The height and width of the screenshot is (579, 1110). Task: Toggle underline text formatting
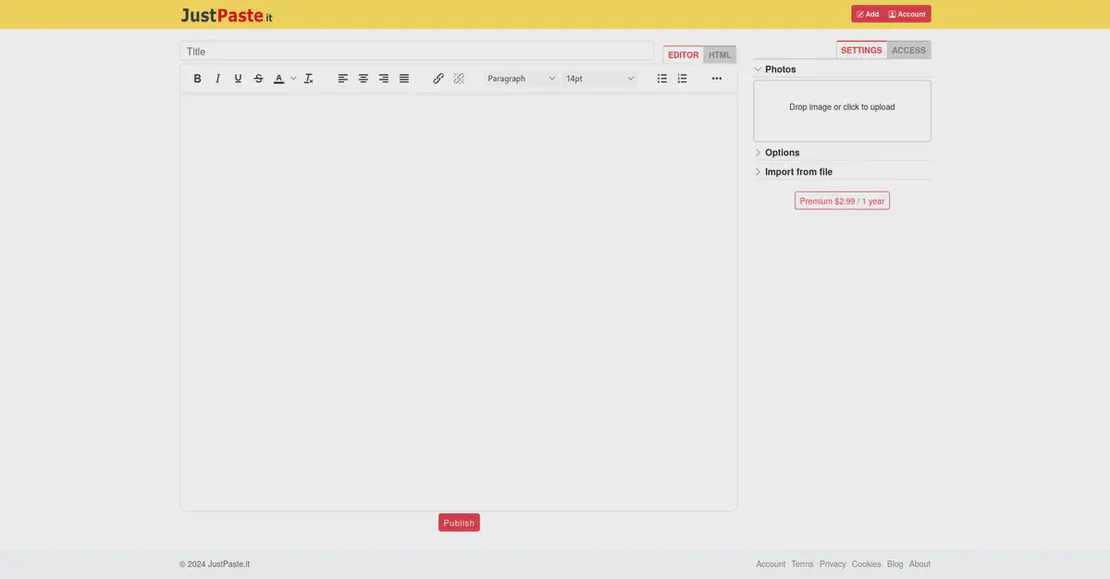pyautogui.click(x=238, y=78)
